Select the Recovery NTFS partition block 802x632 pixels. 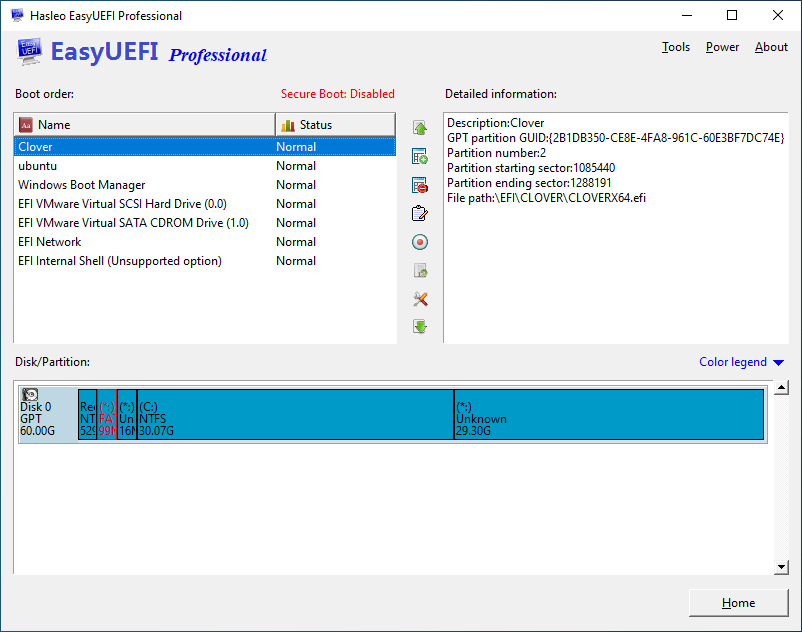pyautogui.click(x=87, y=414)
